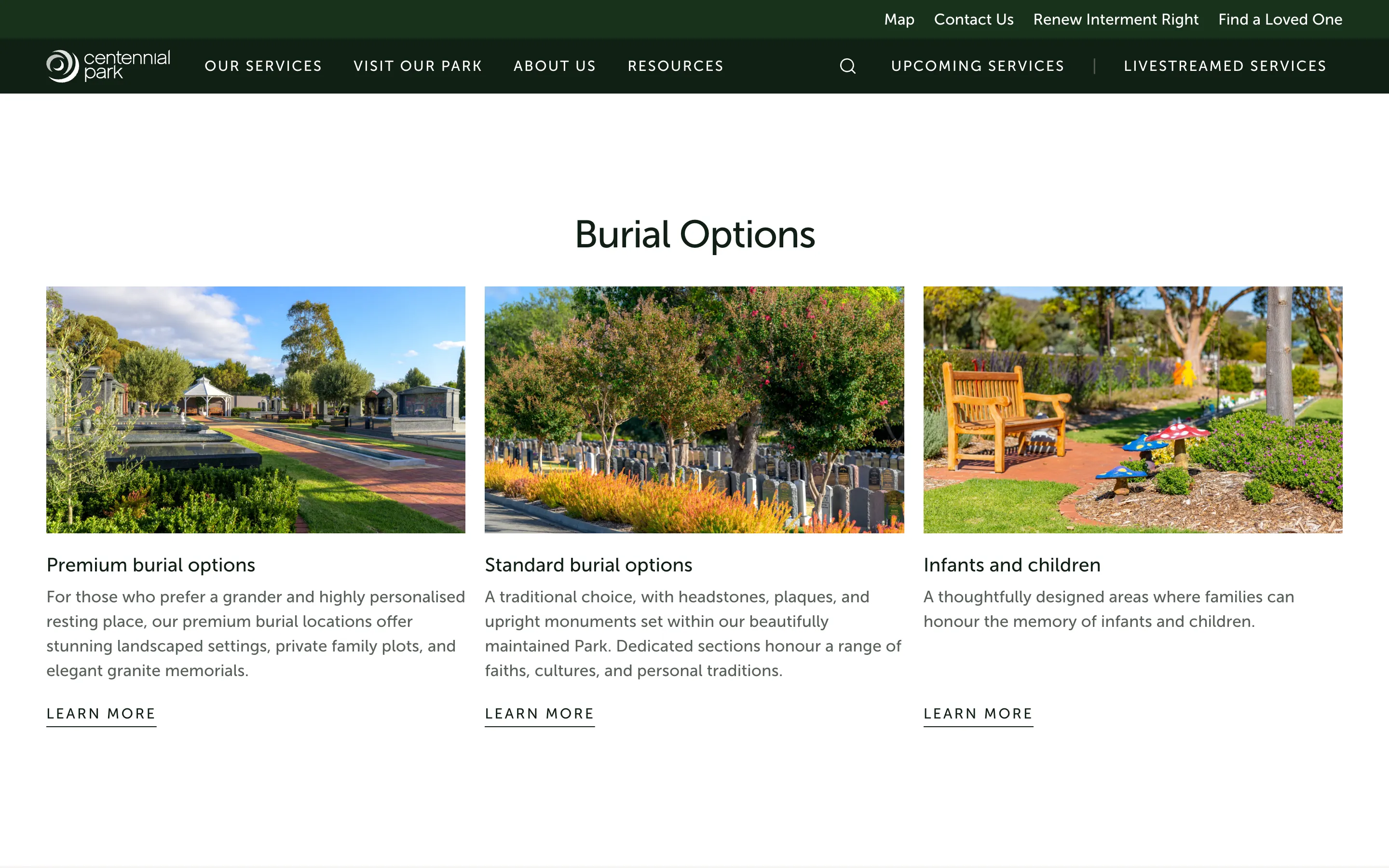Open Renew Interment Right link

tap(1115, 19)
